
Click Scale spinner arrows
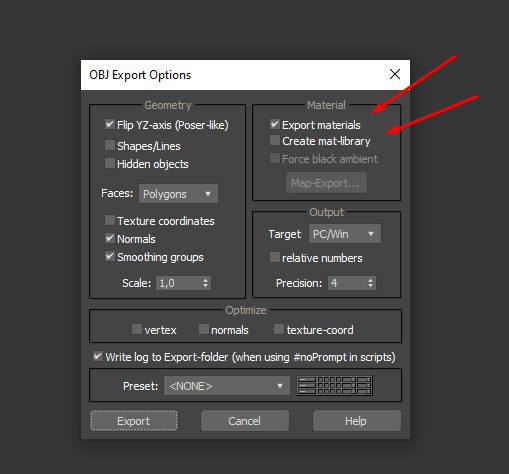(206, 283)
